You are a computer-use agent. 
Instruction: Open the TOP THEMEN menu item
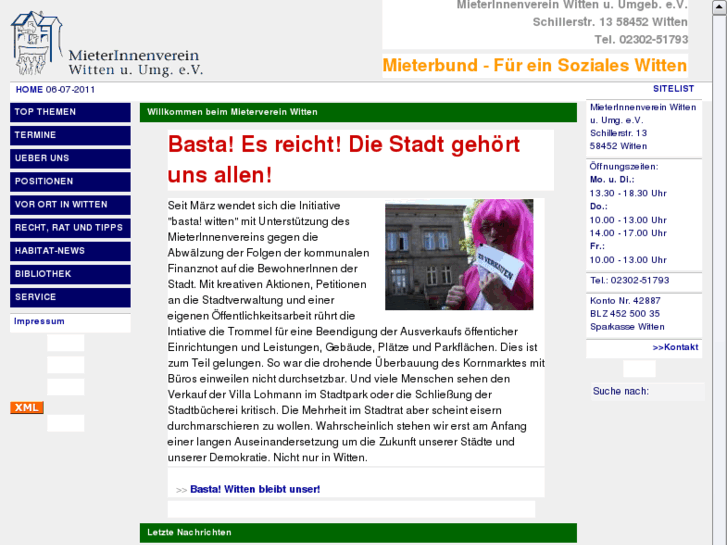click(70, 112)
